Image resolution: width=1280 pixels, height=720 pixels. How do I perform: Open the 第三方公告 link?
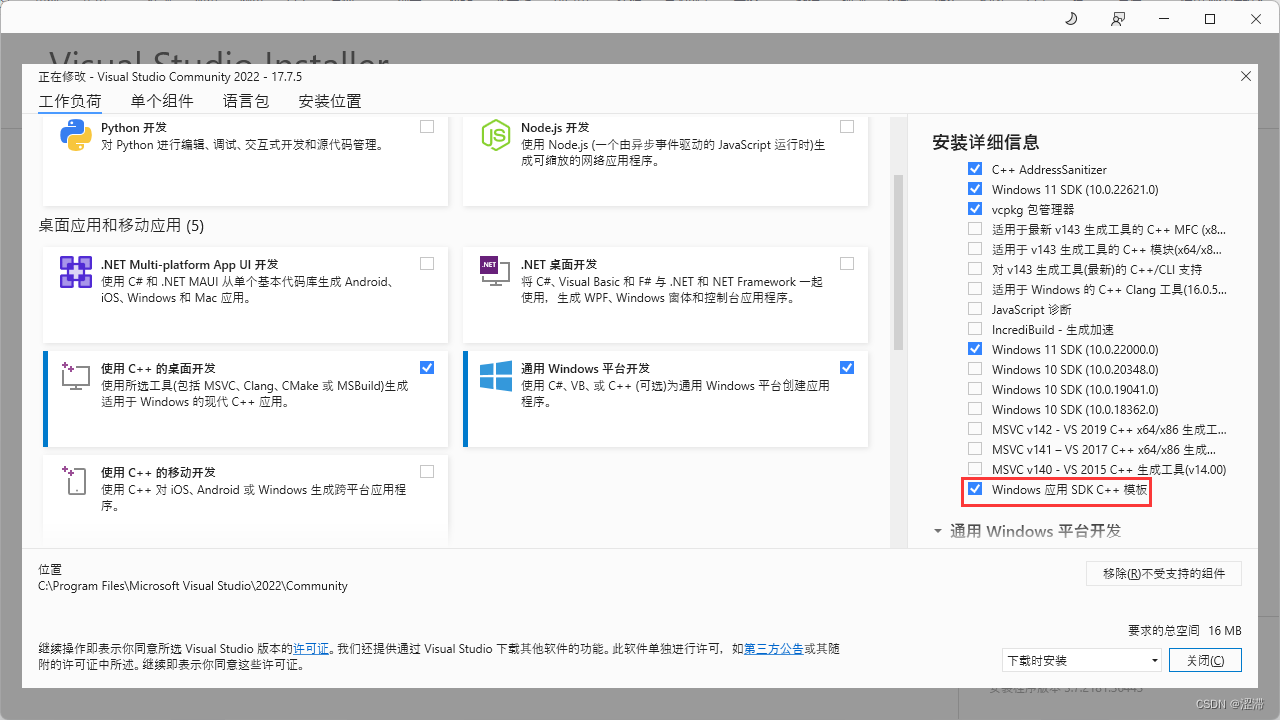(x=774, y=649)
